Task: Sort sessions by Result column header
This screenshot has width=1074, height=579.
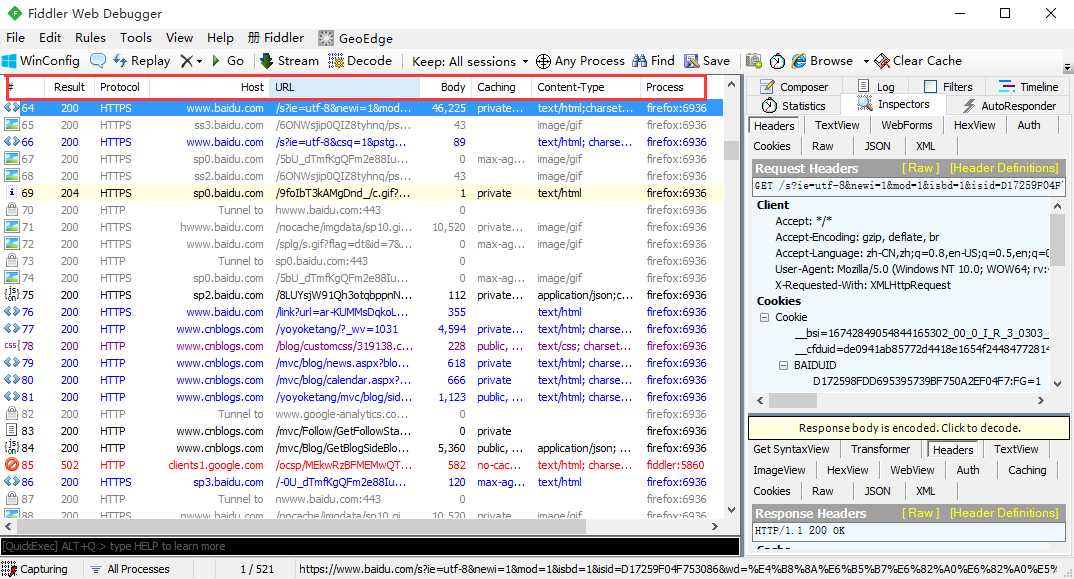Action: [69, 87]
